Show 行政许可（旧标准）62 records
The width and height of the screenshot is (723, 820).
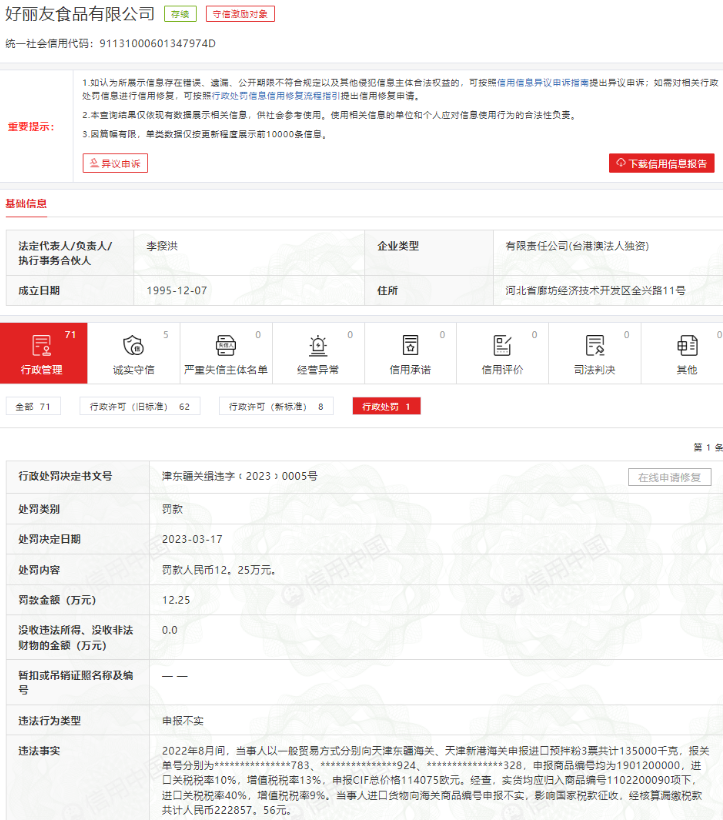pyautogui.click(x=139, y=407)
